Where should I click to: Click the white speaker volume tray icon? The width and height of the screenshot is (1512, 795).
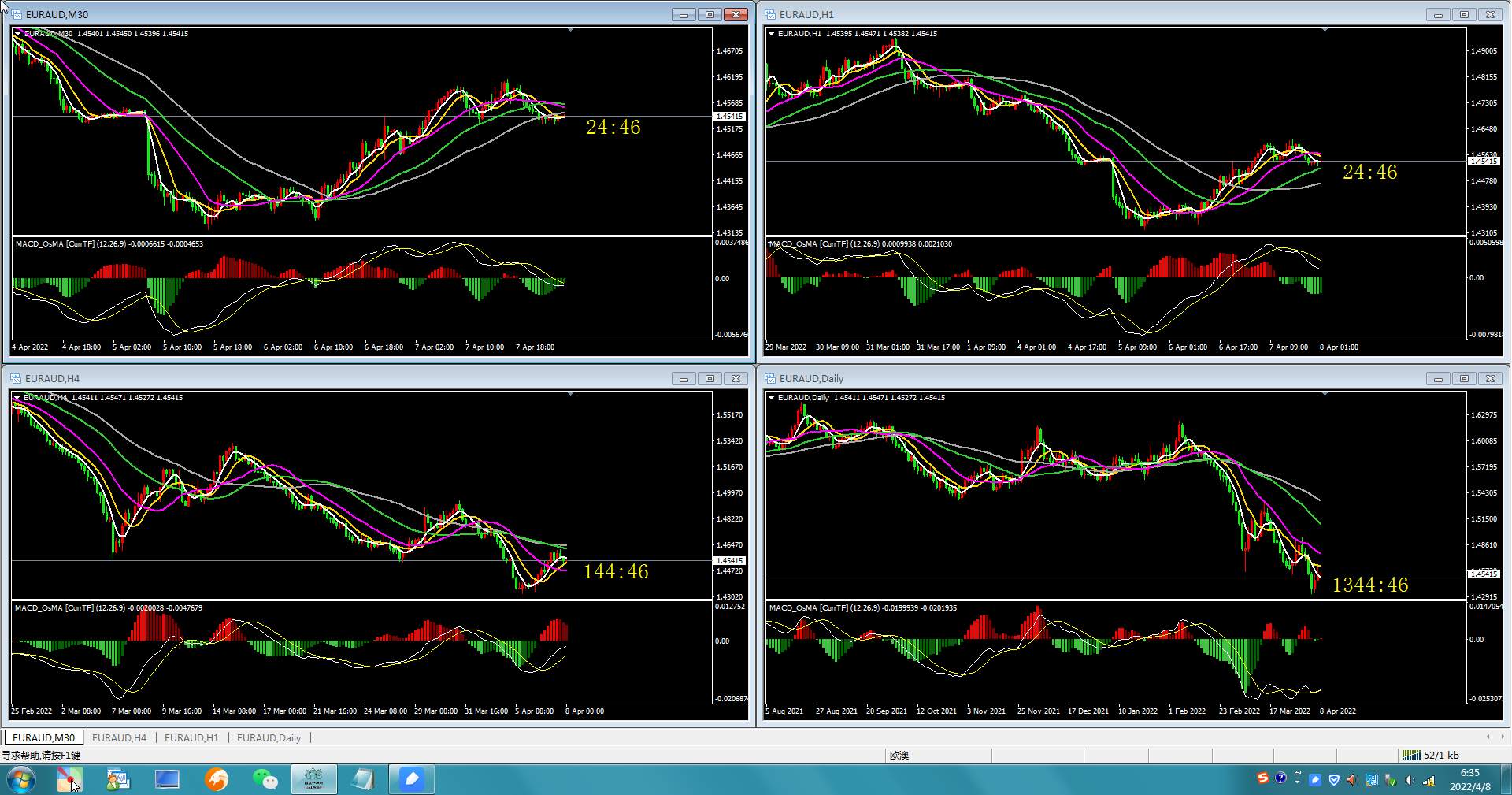click(x=1410, y=780)
